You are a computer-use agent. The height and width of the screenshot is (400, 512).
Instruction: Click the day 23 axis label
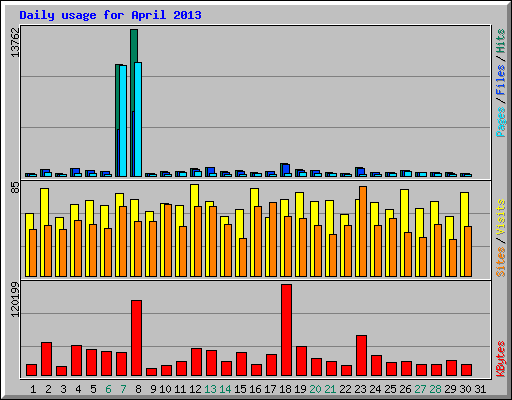pyautogui.click(x=360, y=389)
